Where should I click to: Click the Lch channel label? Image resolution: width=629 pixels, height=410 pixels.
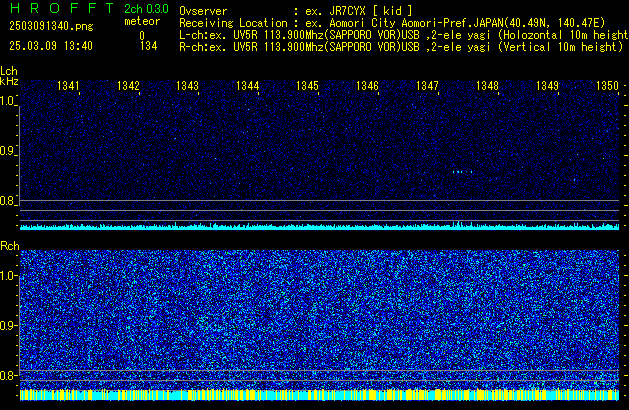9,71
